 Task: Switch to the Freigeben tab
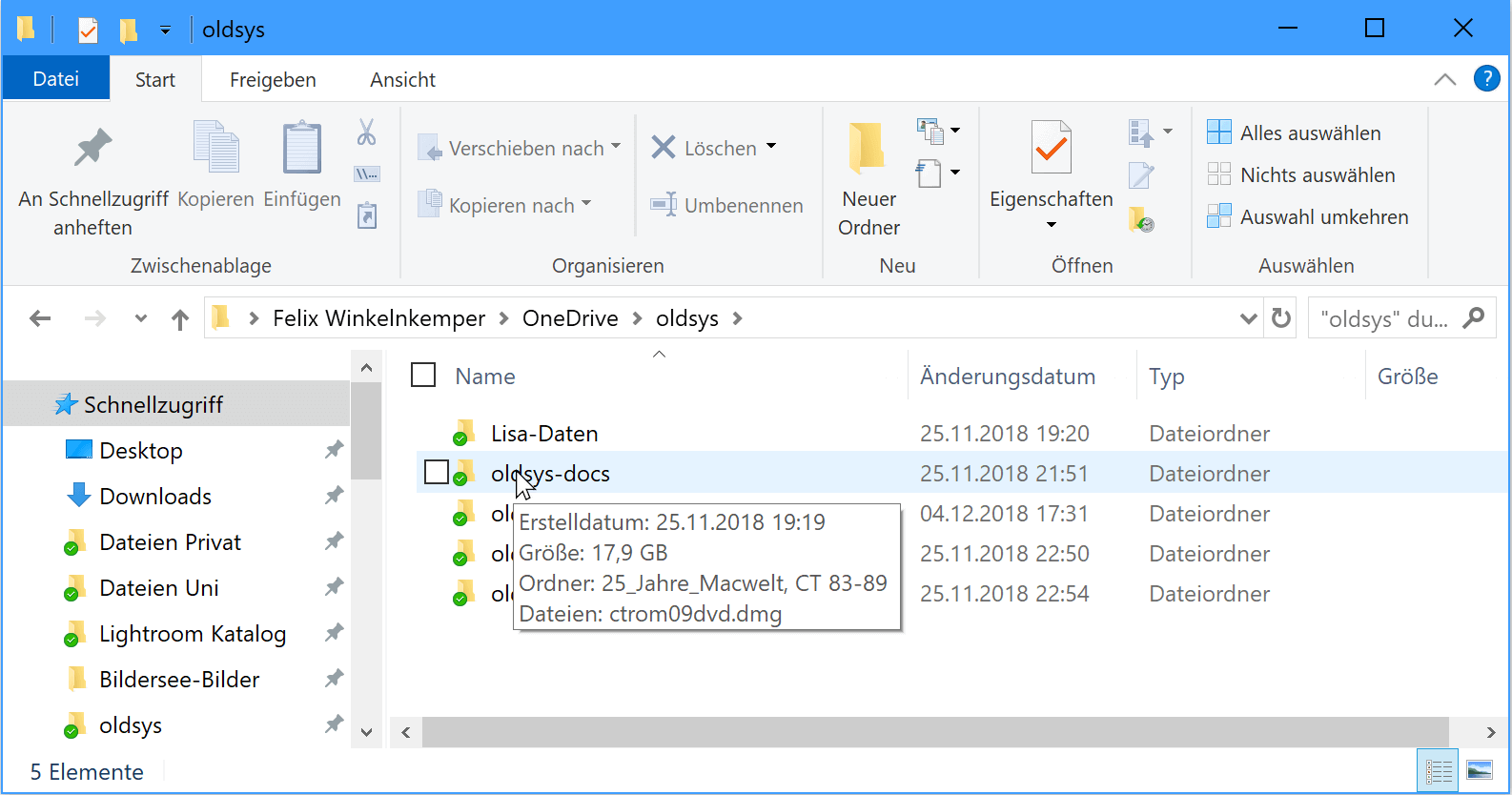point(273,80)
